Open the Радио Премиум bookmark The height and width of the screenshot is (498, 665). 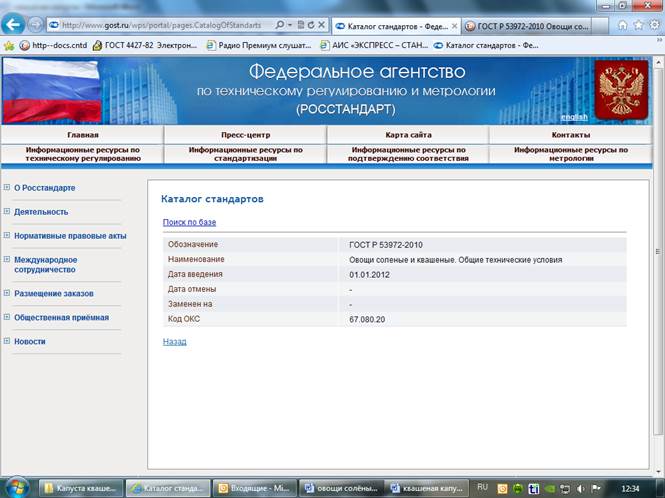[x=259, y=45]
